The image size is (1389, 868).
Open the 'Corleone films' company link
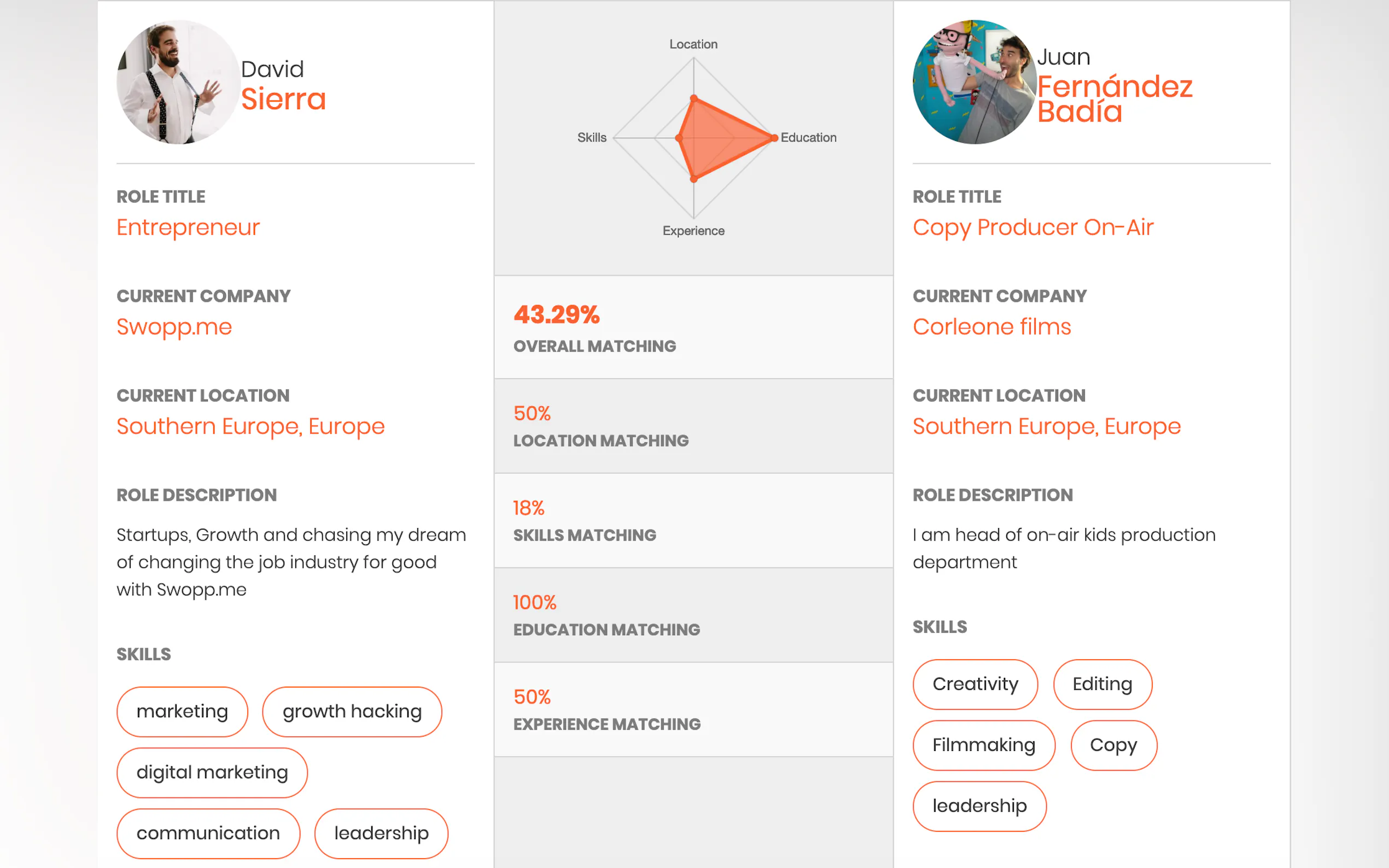[x=991, y=327]
